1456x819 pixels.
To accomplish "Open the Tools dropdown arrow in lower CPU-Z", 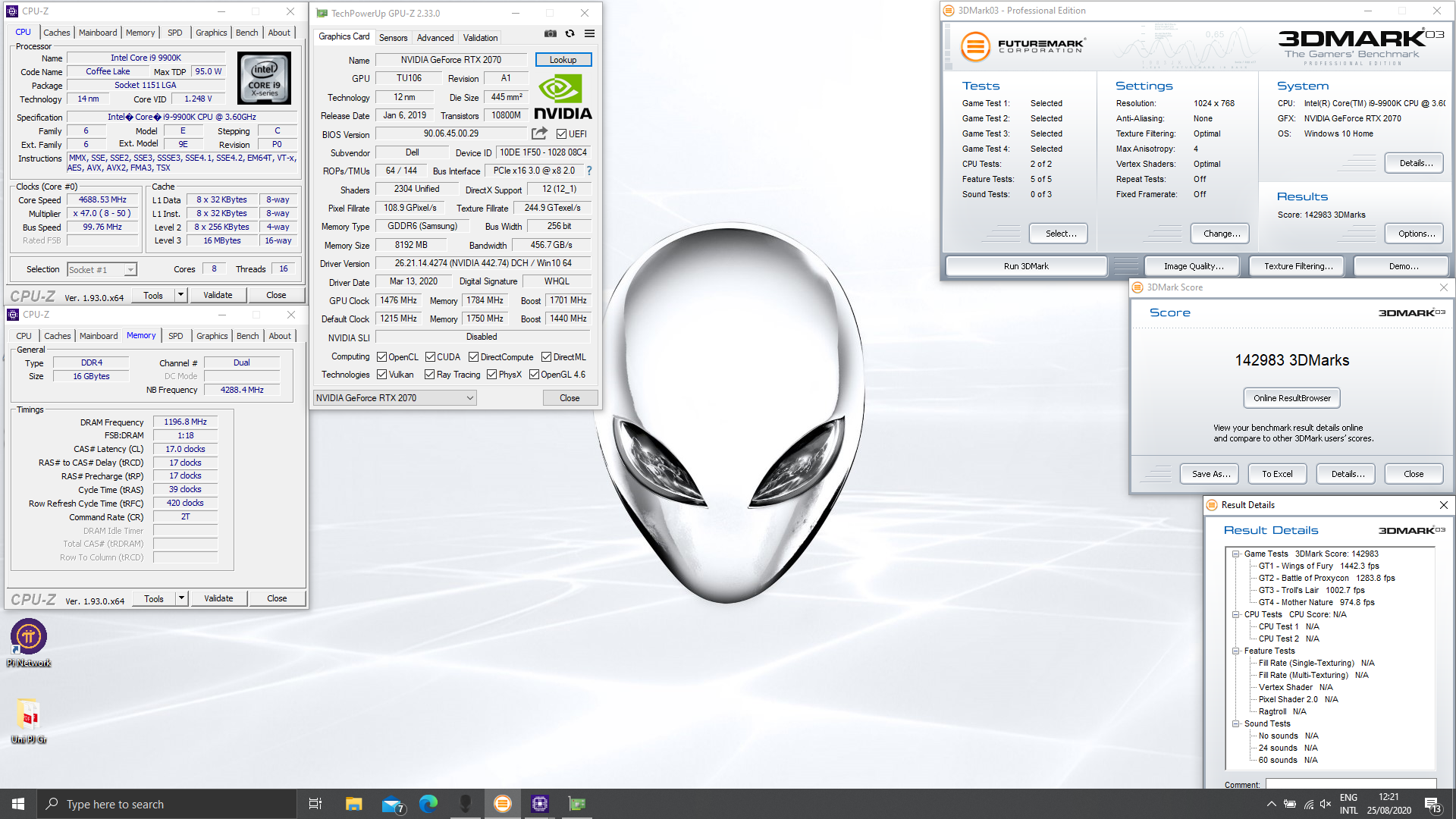I will tap(181, 598).
